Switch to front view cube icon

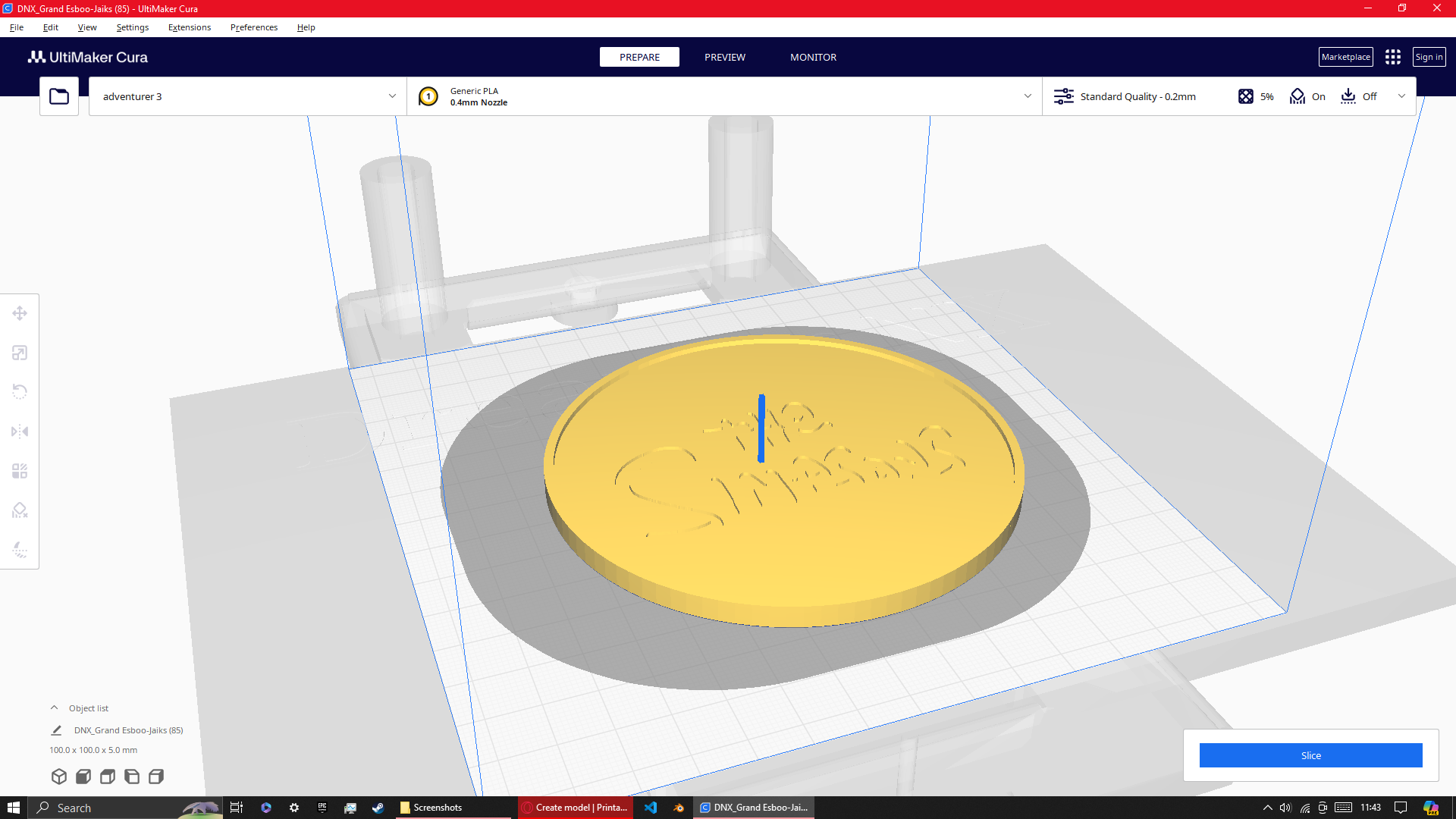pyautogui.click(x=83, y=777)
